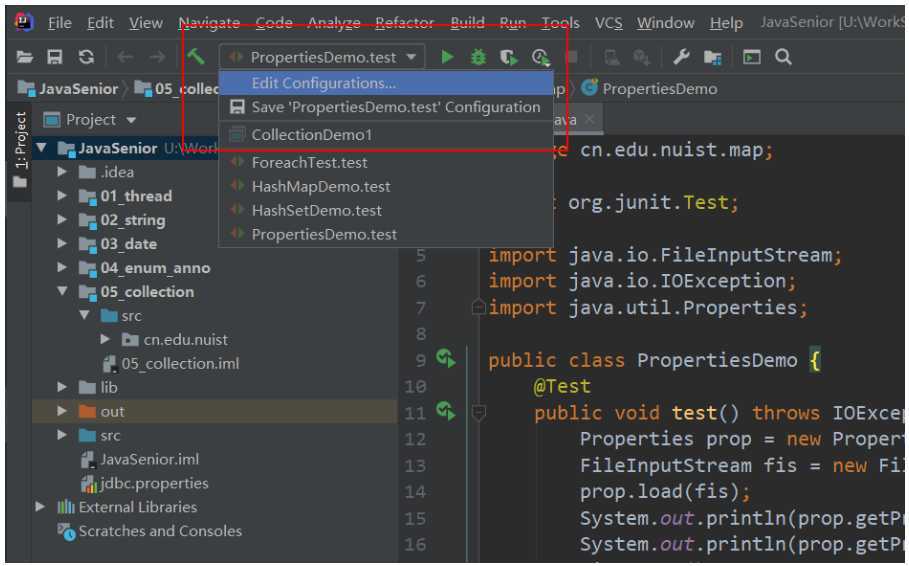Viewport: 909px width, 566px height.
Task: Open Settings via the wrench icon
Action: (x=681, y=57)
